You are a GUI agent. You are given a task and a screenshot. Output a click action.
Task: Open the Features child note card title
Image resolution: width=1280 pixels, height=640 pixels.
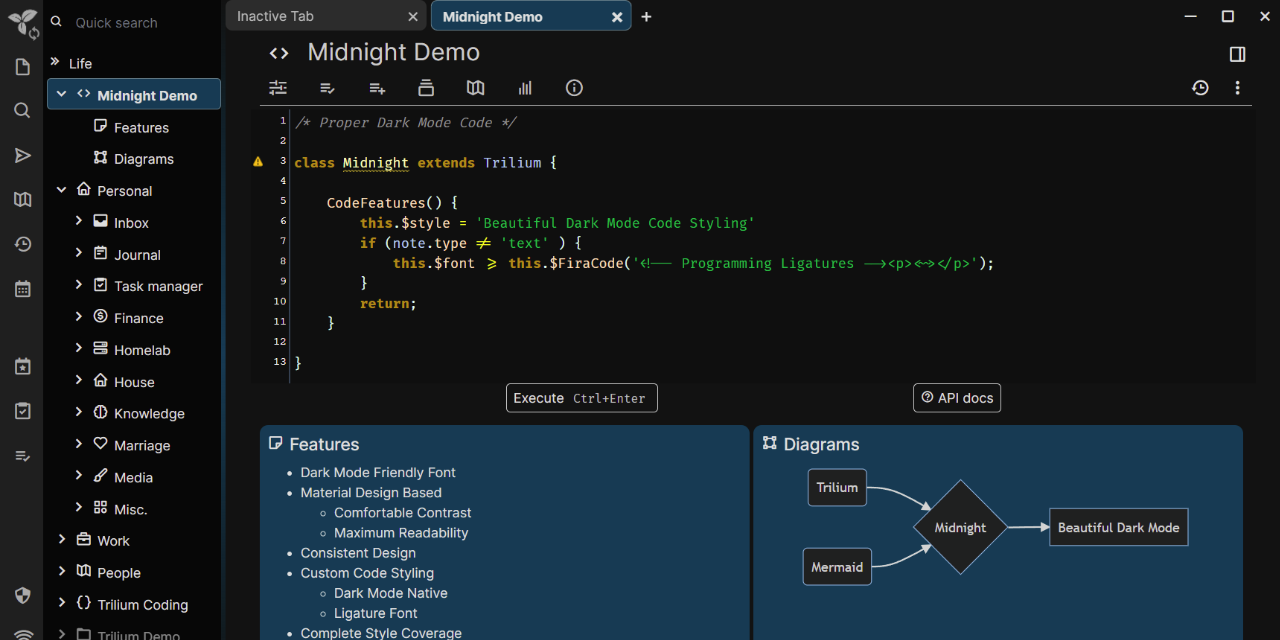pos(324,444)
